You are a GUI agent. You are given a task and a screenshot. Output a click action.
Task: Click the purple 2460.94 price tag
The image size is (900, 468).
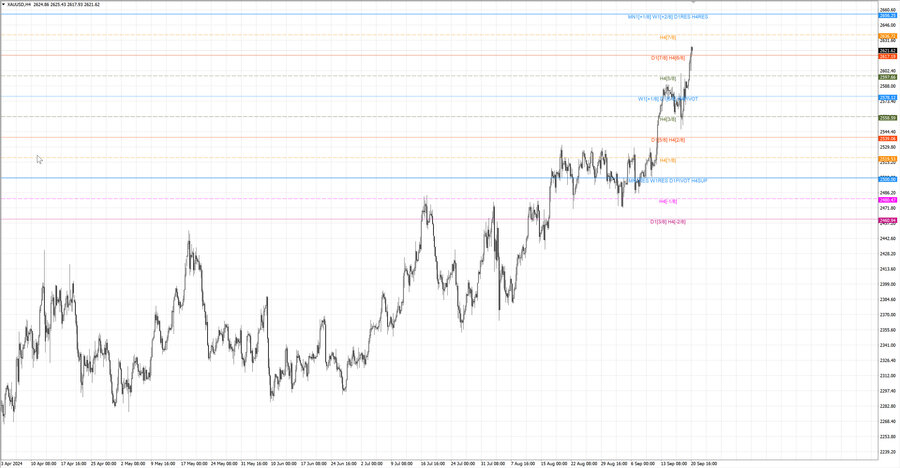coord(887,221)
